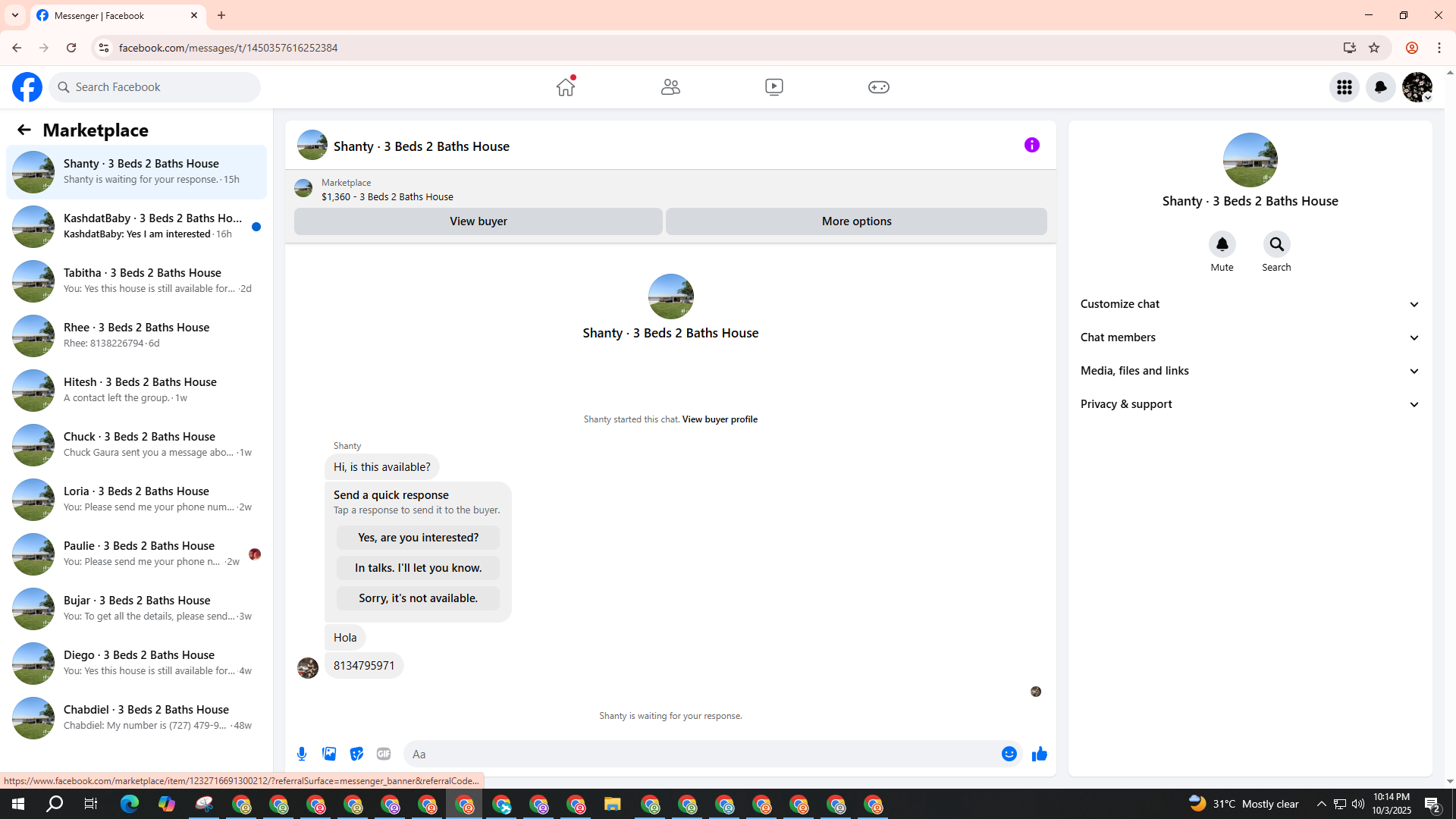The width and height of the screenshot is (1456, 819).
Task: Open the Chrome three-dot menu
Action: click(x=1439, y=48)
